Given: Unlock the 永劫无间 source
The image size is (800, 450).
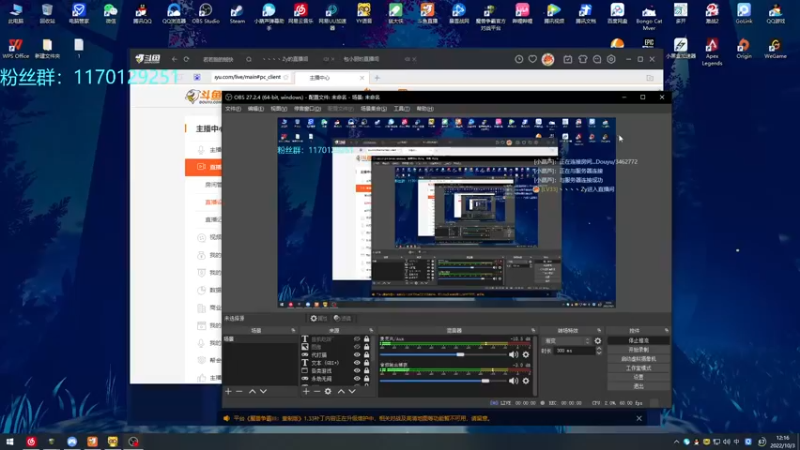Looking at the screenshot, I should point(366,379).
